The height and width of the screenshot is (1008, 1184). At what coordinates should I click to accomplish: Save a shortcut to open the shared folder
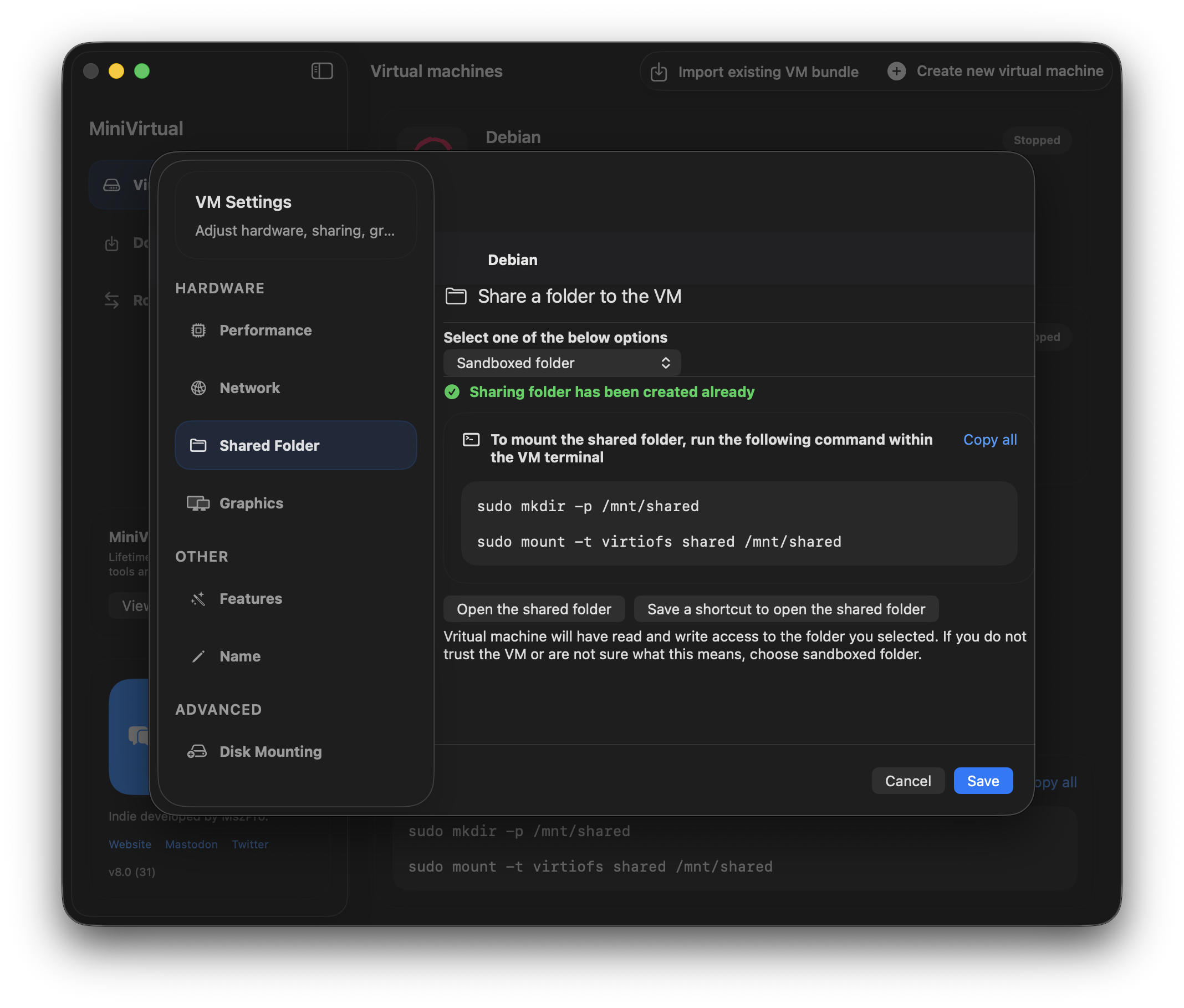[x=786, y=609]
